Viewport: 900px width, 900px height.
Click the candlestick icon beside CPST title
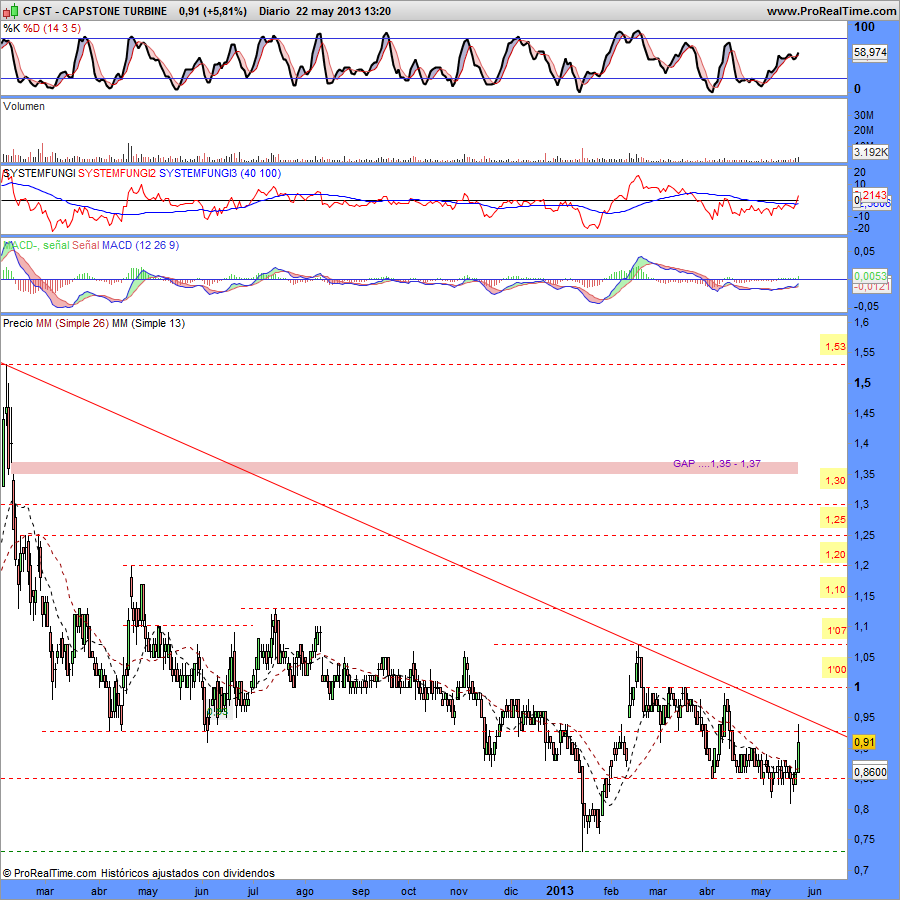pyautogui.click(x=10, y=11)
